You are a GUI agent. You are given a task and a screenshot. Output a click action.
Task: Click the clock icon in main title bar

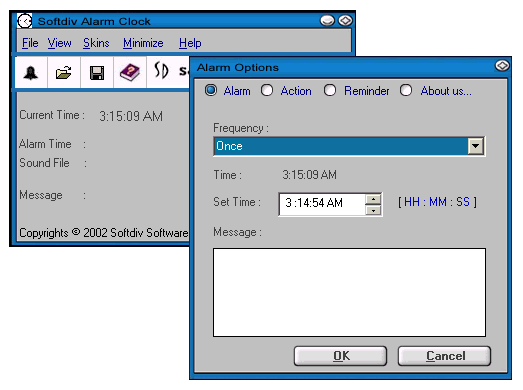click(x=25, y=21)
